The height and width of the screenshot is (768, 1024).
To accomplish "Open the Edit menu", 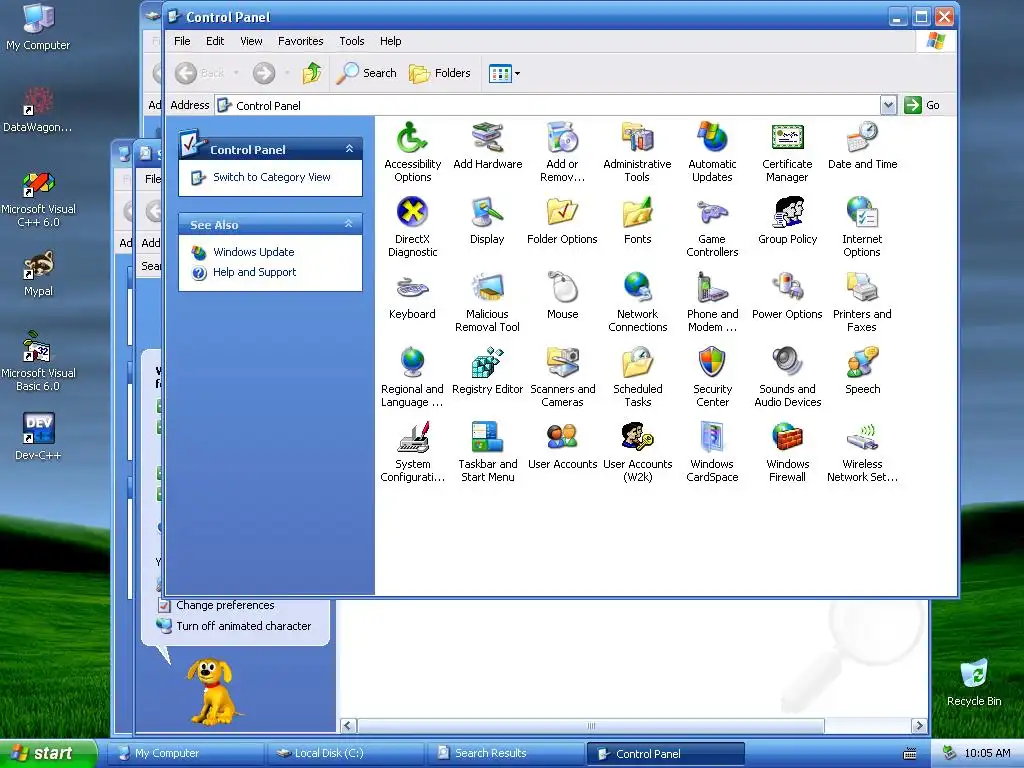I will click(215, 41).
